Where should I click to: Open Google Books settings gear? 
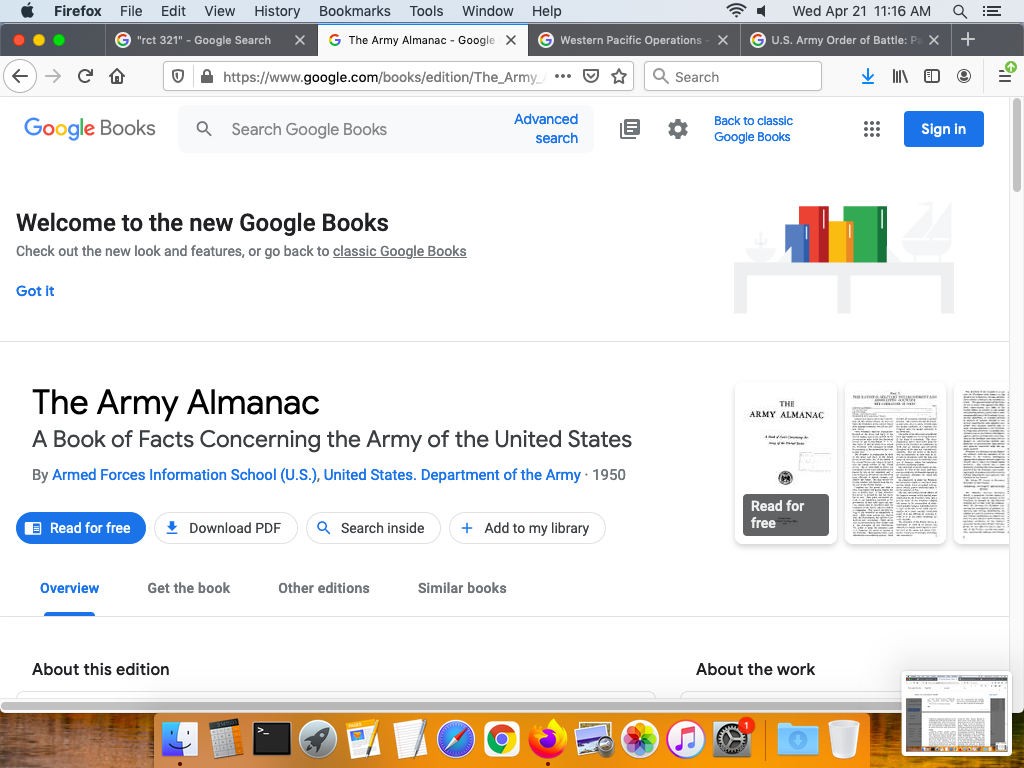(678, 129)
